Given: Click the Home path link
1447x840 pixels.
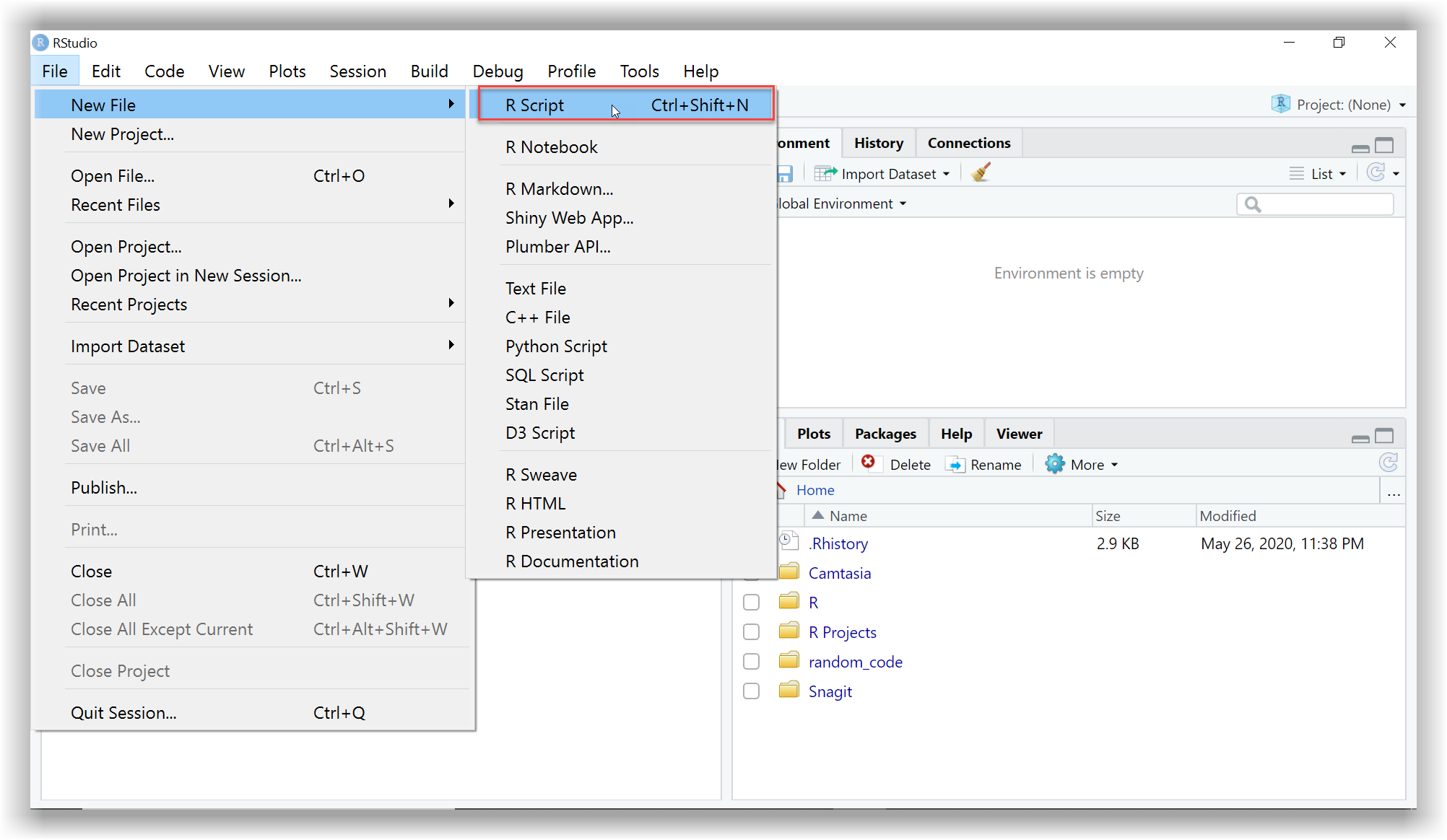Looking at the screenshot, I should [815, 490].
